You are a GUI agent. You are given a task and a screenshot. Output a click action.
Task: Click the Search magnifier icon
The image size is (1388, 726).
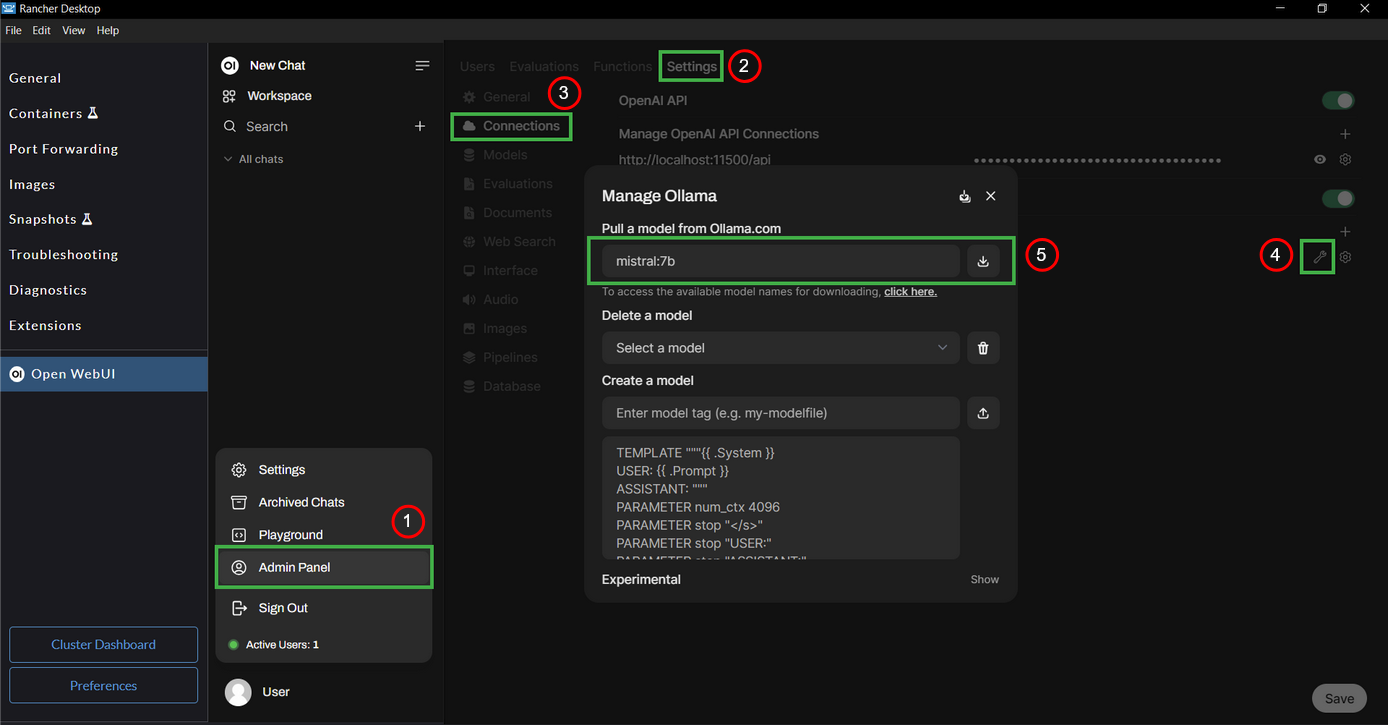click(230, 127)
